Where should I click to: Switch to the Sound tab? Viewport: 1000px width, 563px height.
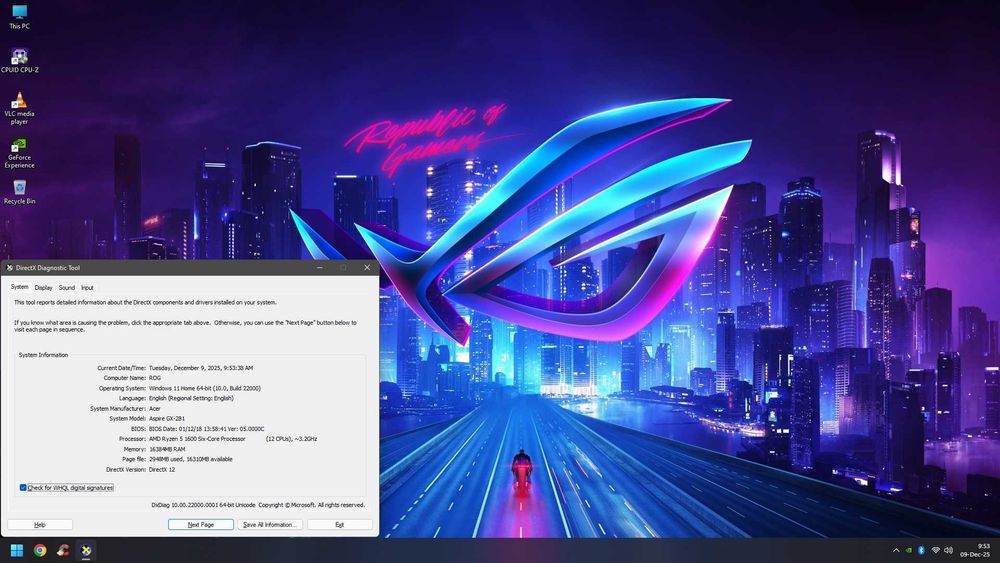click(x=67, y=288)
